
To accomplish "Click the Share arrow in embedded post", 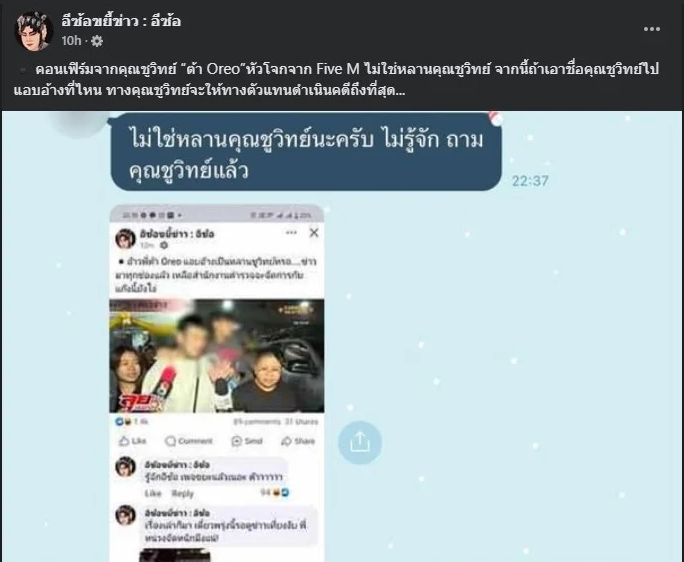I will click(x=298, y=441).
